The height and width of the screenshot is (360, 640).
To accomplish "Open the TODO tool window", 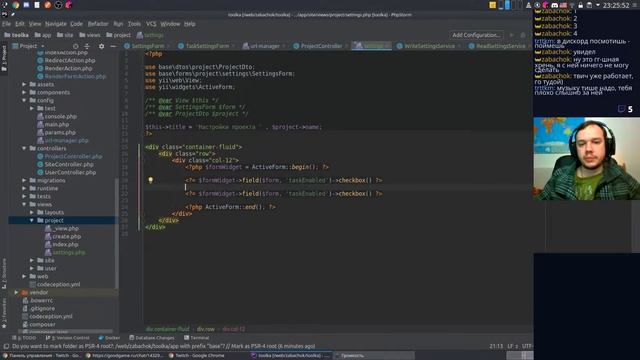I will pyautogui.click(x=24, y=338).
